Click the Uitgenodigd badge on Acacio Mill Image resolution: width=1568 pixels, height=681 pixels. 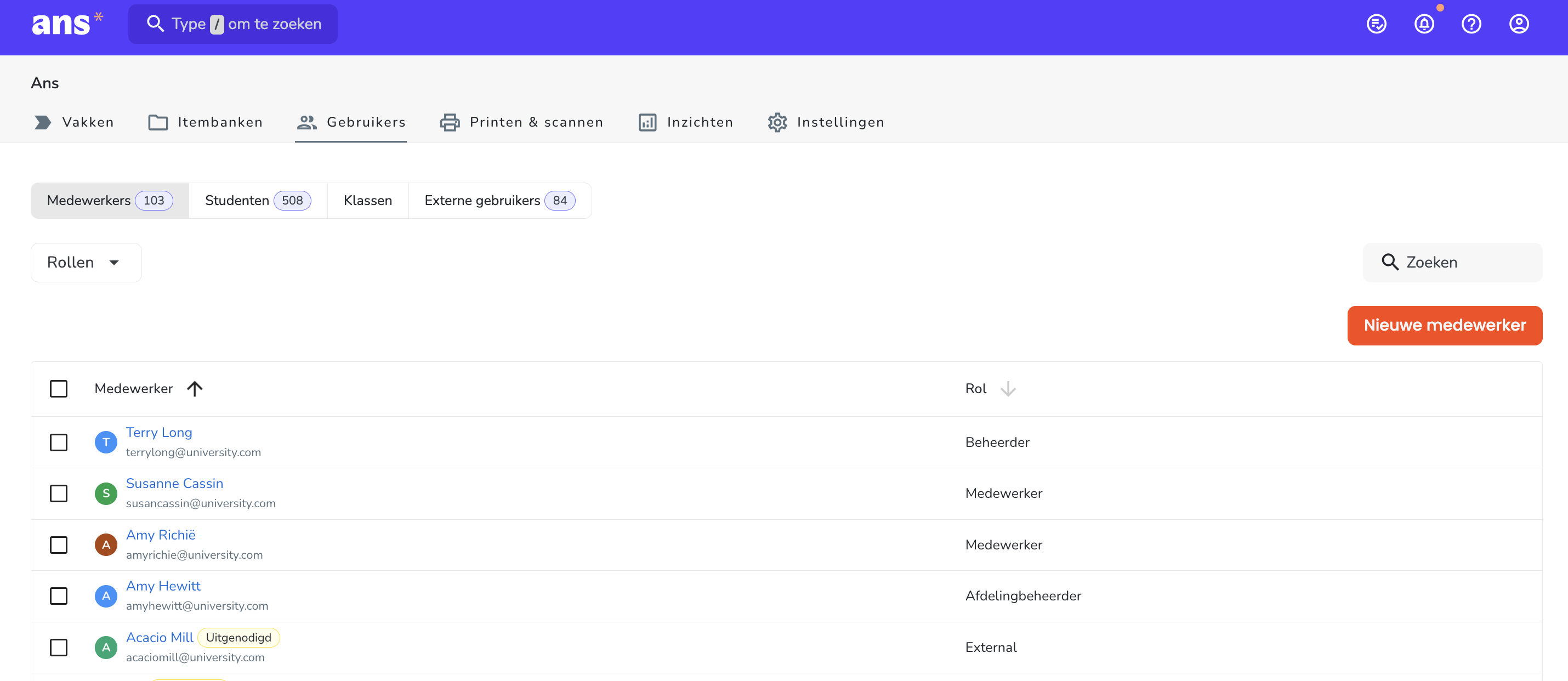238,638
